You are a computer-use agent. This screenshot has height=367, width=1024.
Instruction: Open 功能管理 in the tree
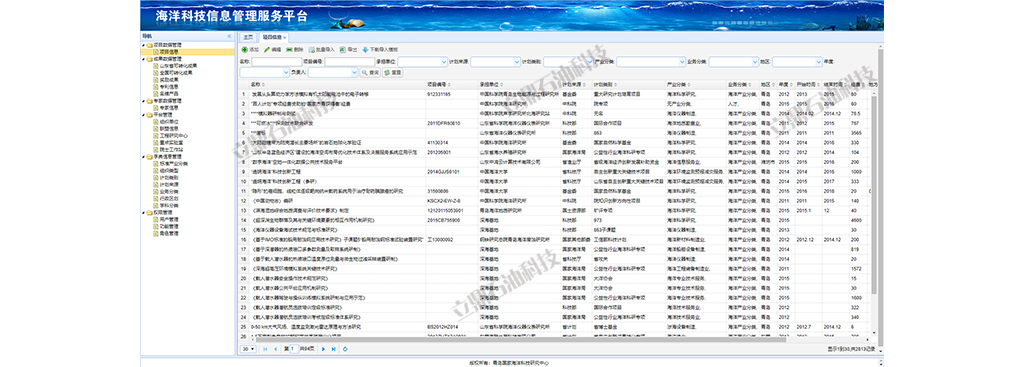pos(168,226)
